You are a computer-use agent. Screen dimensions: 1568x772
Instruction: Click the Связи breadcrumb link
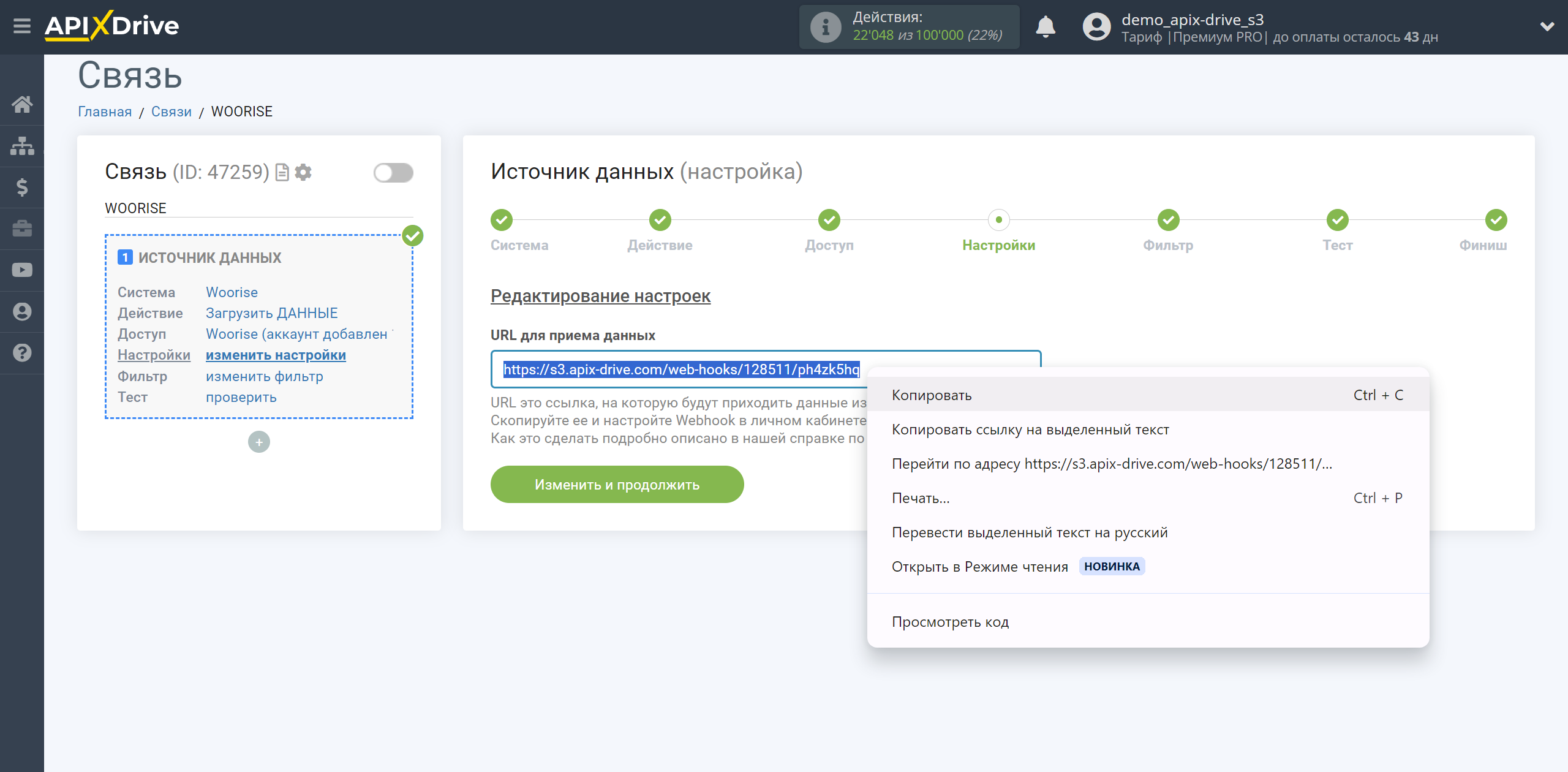(x=171, y=112)
